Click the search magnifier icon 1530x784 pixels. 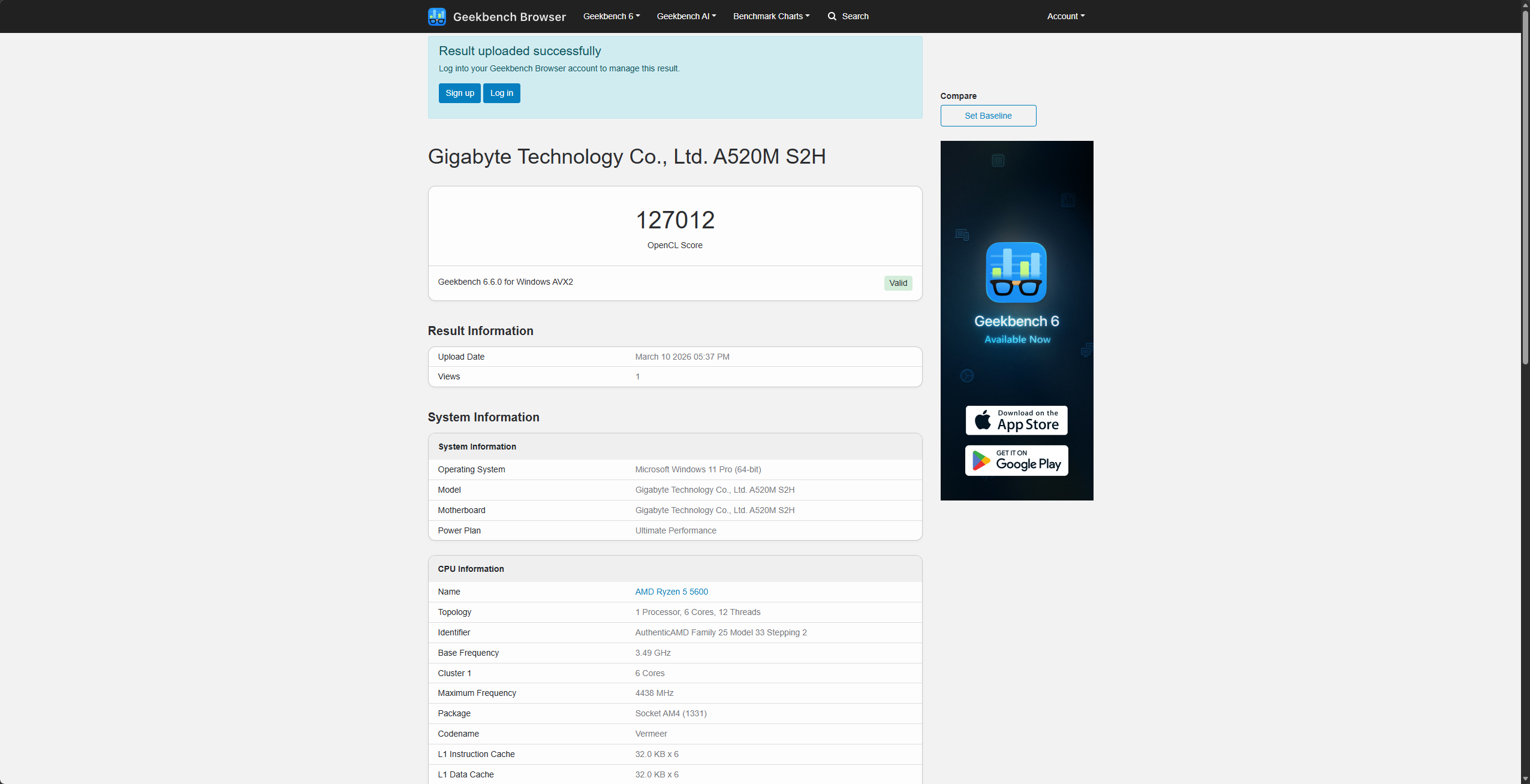pyautogui.click(x=832, y=16)
